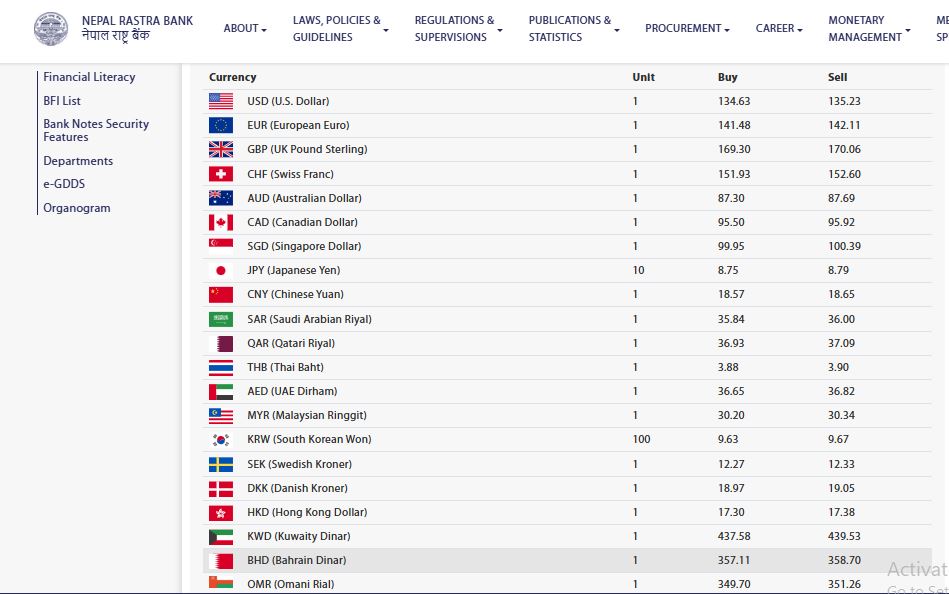This screenshot has height=594, width=949.
Task: Expand Laws, Policies & Guidelines menu
Action: pos(340,29)
